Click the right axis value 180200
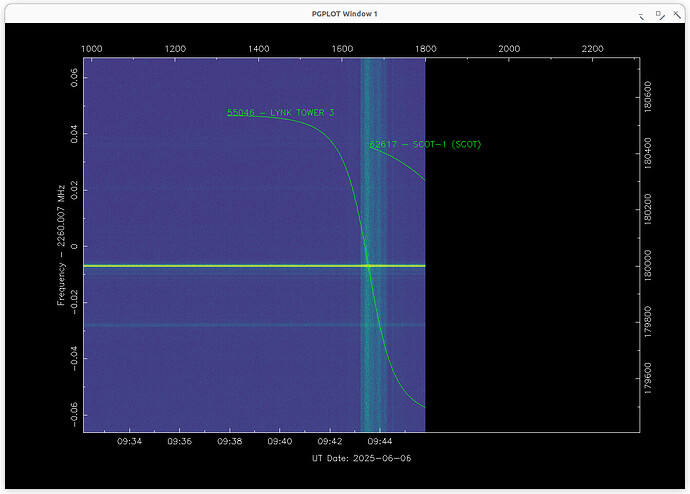The height and width of the screenshot is (494, 690). (647, 210)
